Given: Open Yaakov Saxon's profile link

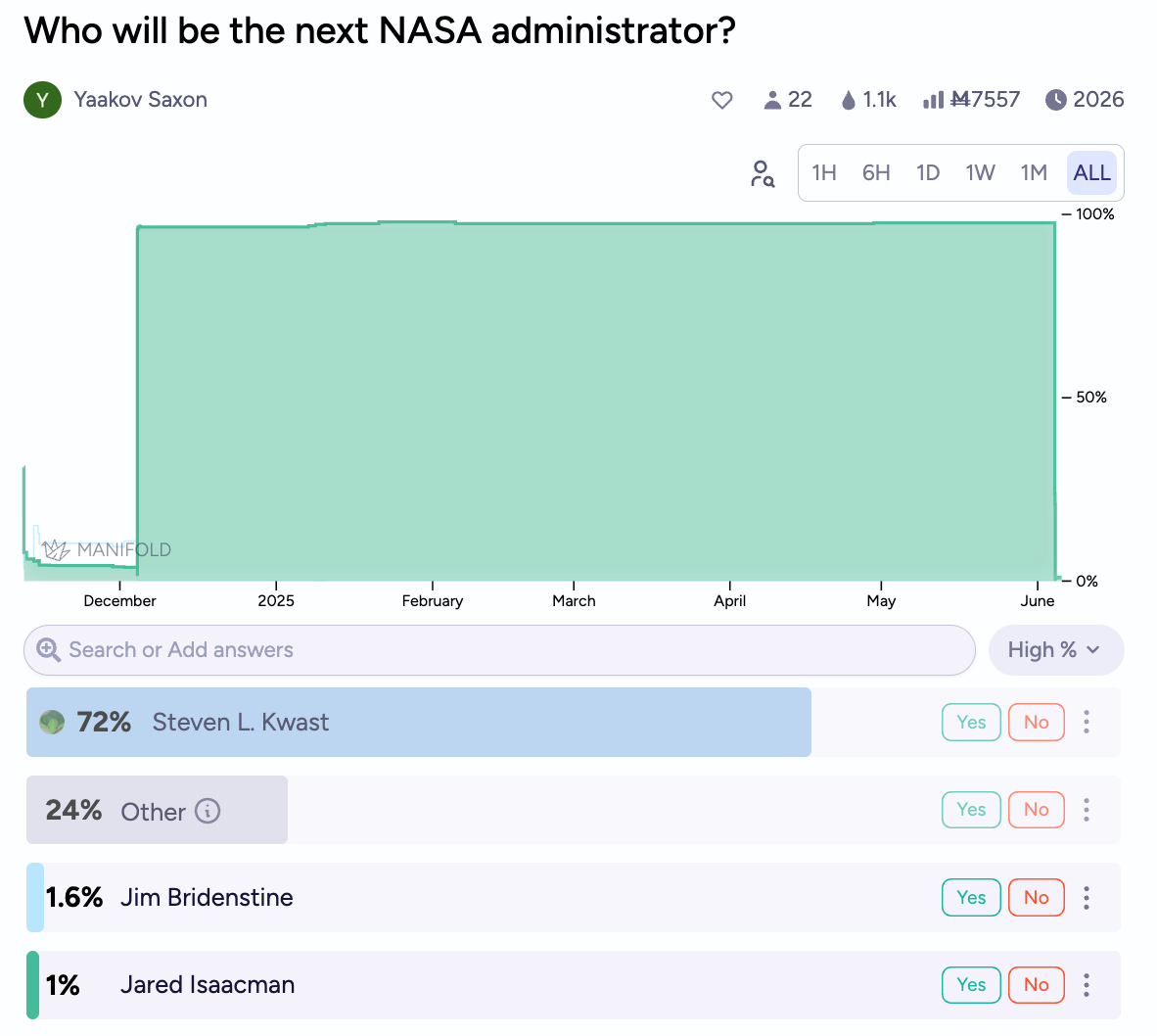Looking at the screenshot, I should [x=140, y=100].
